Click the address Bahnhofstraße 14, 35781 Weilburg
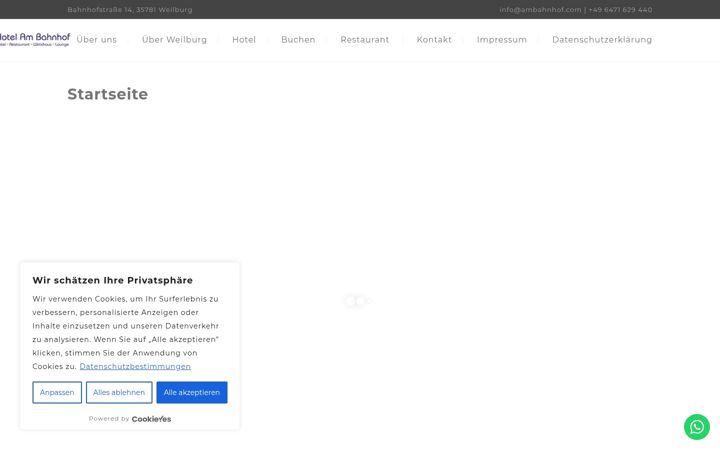 (x=130, y=10)
